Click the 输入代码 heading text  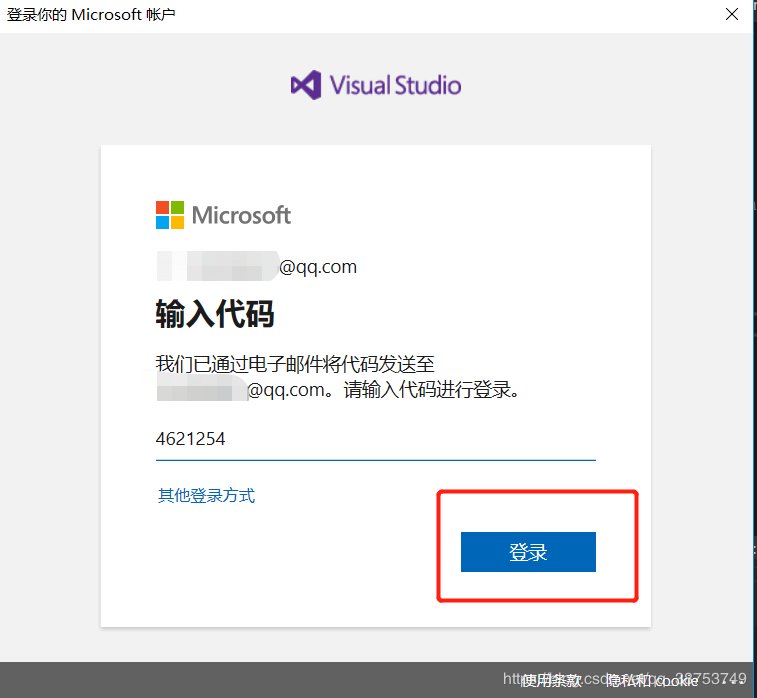click(215, 314)
